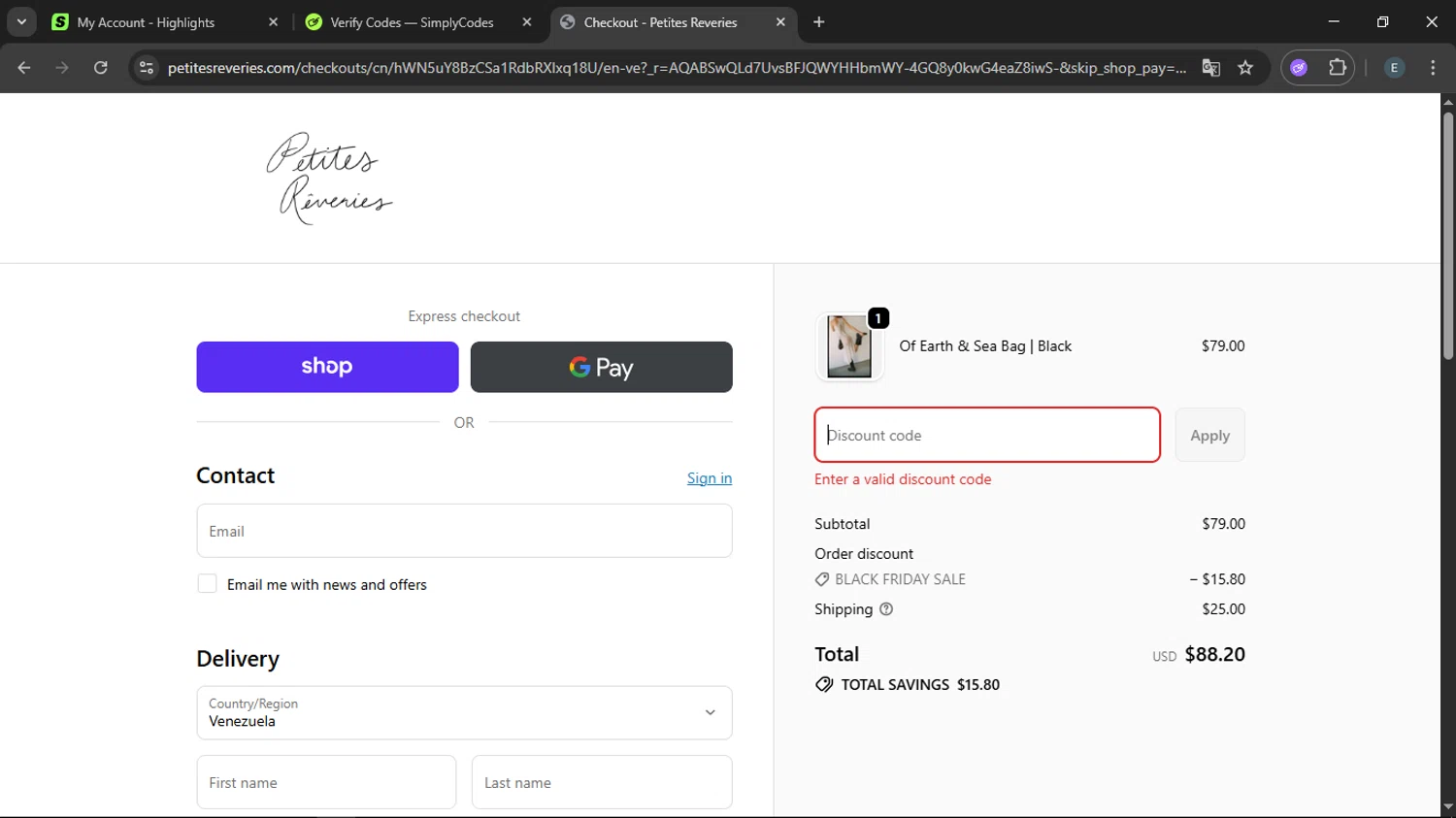1456x818 pixels.
Task: Close the My Account - Highlights tab
Action: click(273, 22)
